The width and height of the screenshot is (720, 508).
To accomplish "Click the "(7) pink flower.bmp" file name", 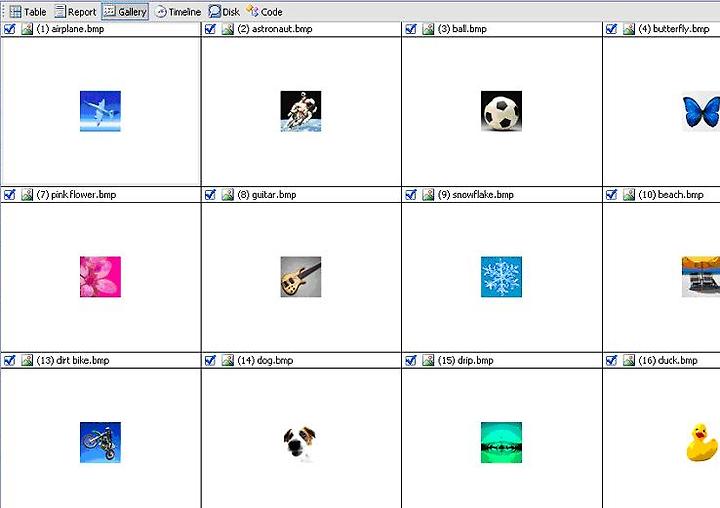I will pos(76,195).
